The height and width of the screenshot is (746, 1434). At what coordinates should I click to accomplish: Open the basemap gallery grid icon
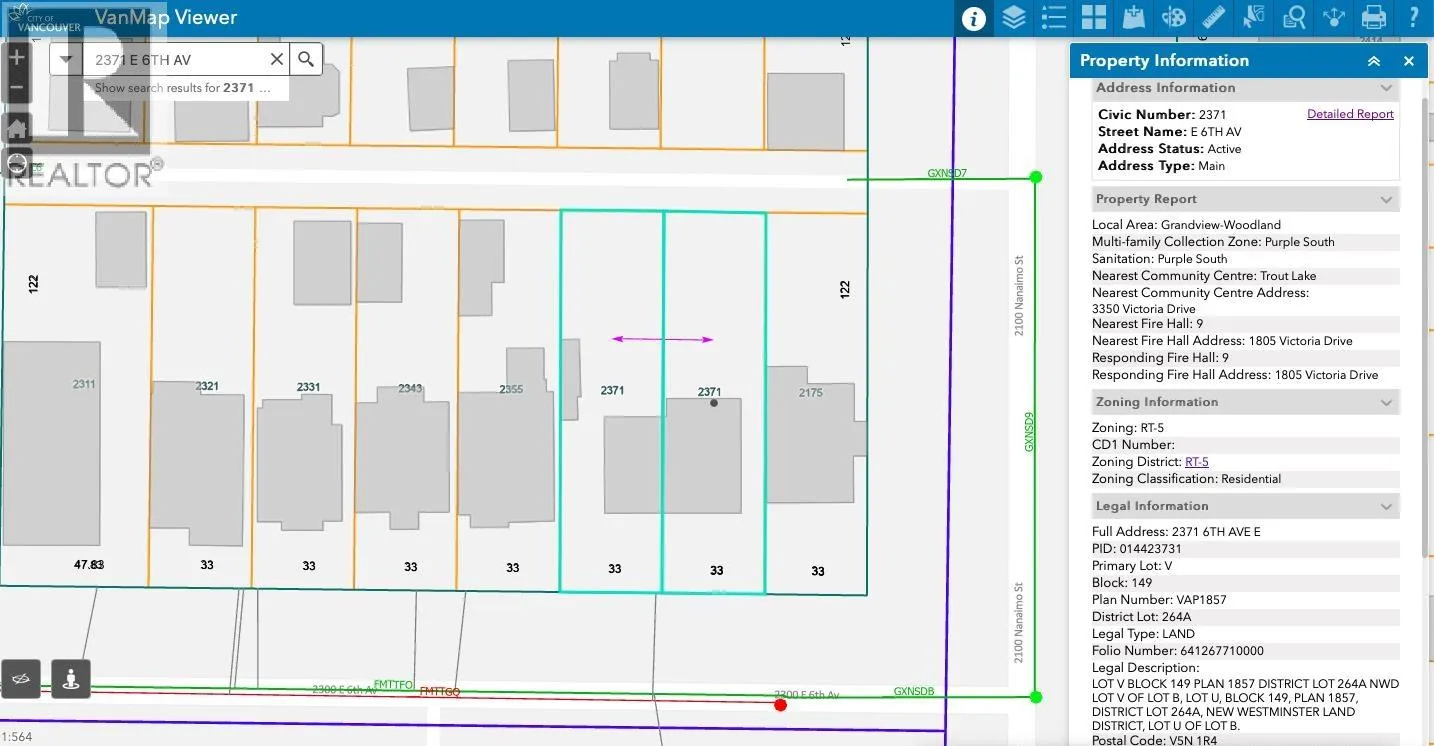1094,18
